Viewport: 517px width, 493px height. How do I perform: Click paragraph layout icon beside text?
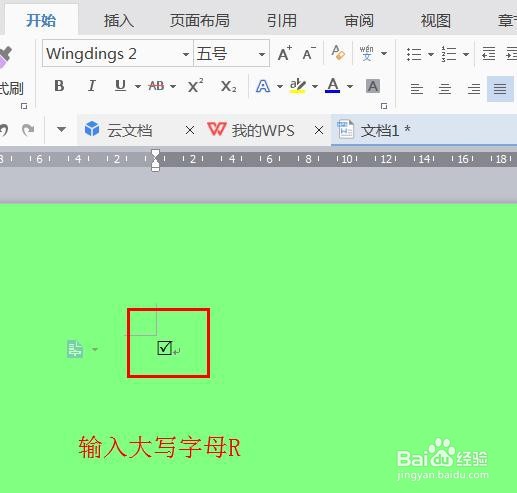(75, 349)
